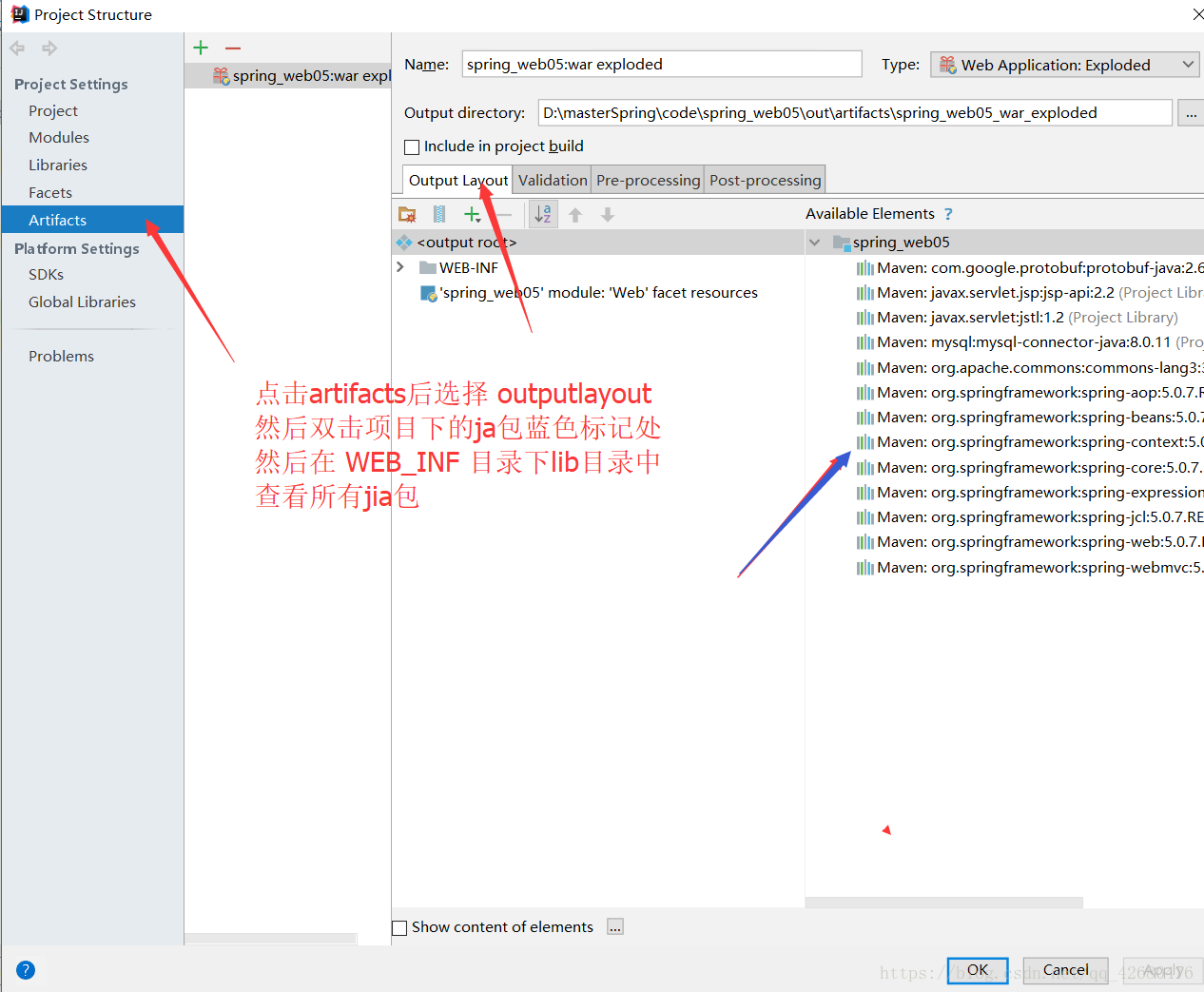This screenshot has height=992, width=1204.
Task: Open the Type dropdown
Action: [x=1064, y=65]
